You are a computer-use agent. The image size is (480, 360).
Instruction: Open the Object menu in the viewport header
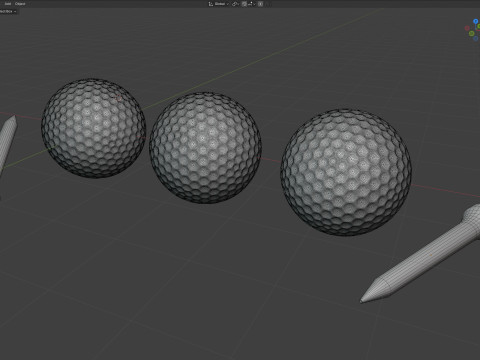[20, 4]
